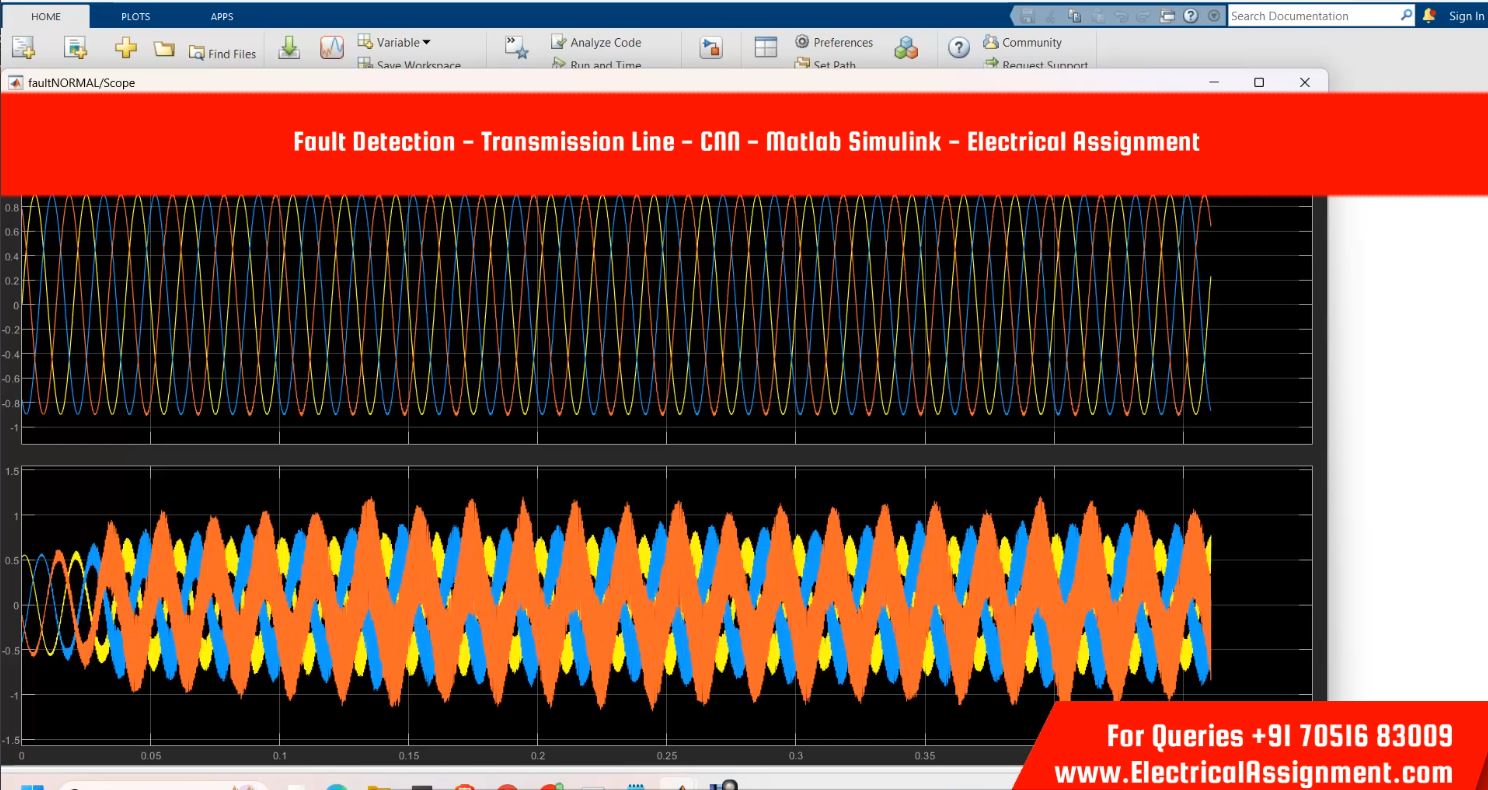Image resolution: width=1488 pixels, height=790 pixels.
Task: Open Preferences
Action: point(834,42)
